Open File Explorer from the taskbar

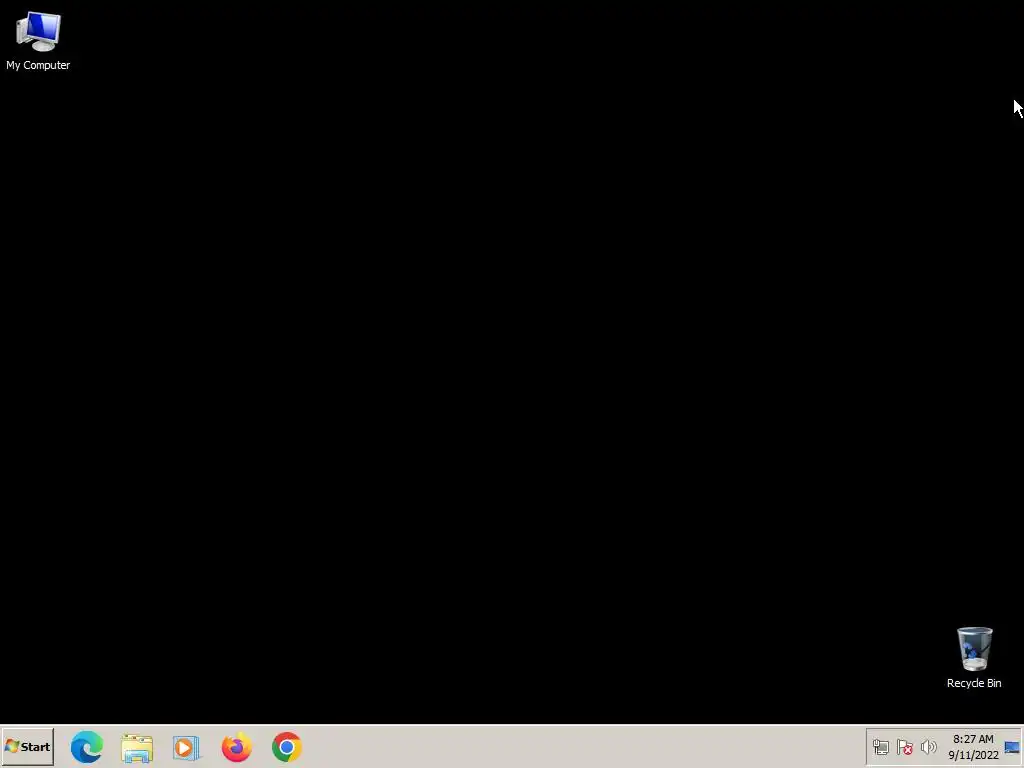click(x=137, y=748)
